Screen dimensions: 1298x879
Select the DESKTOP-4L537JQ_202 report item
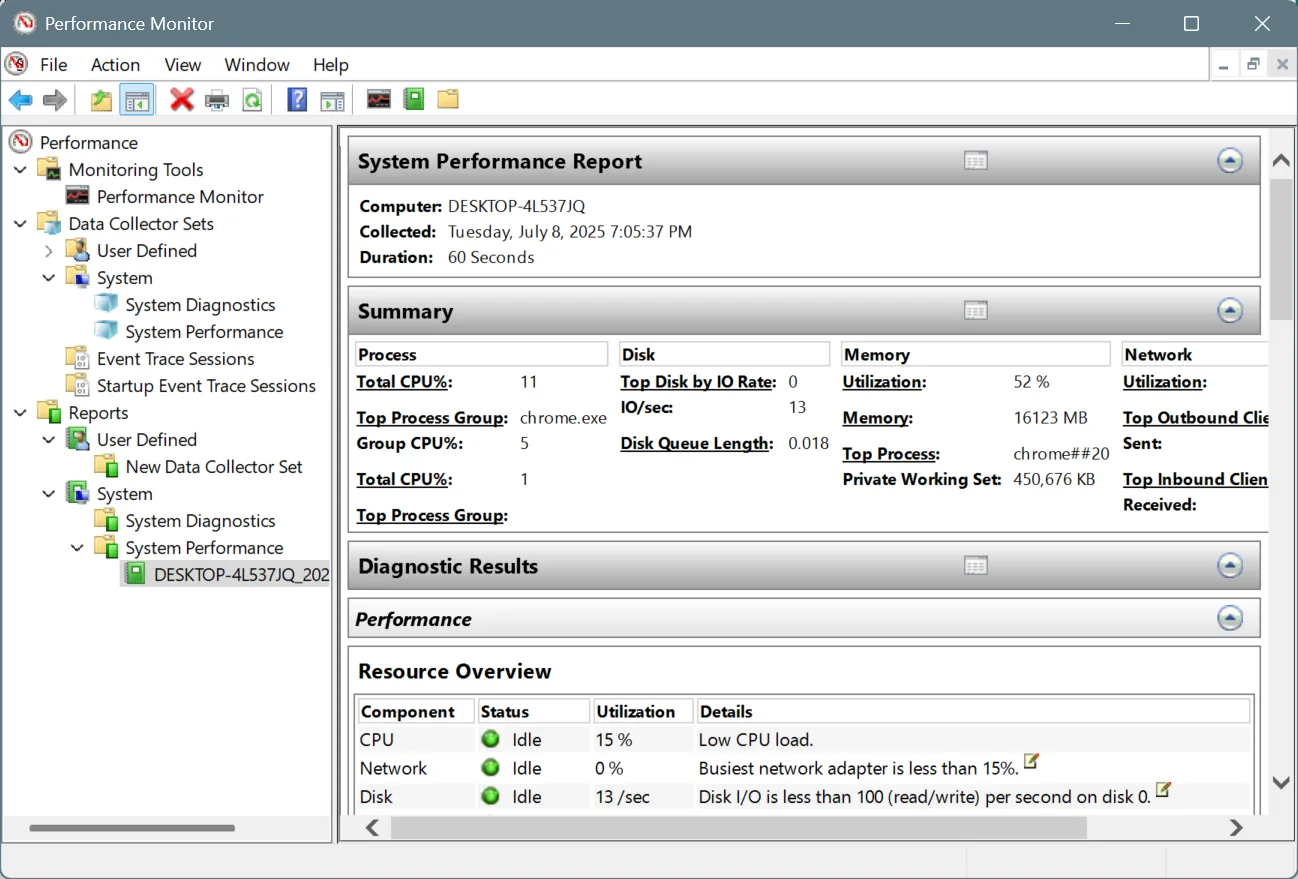[241, 575]
